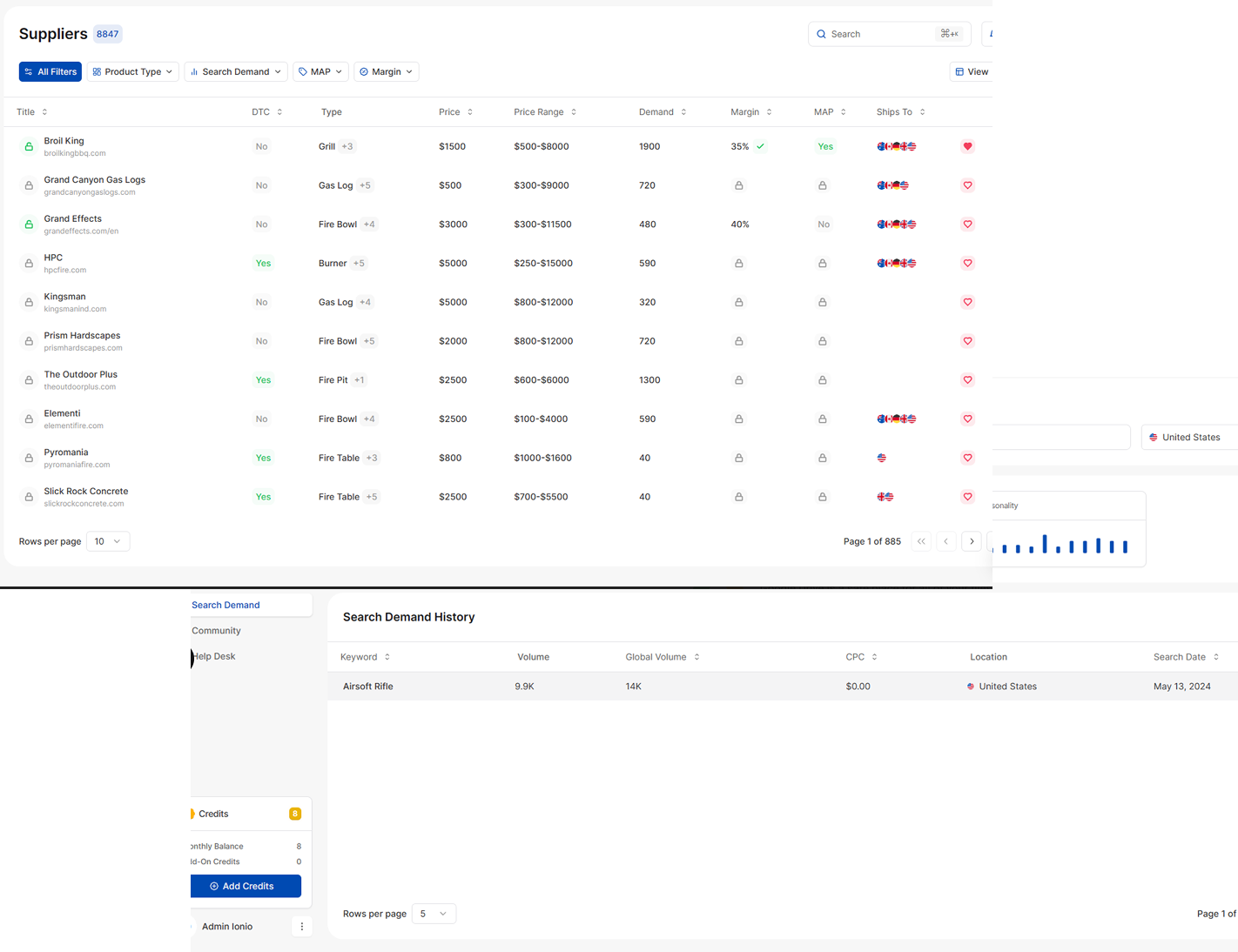Favorite the Elementi supplier

pyautogui.click(x=967, y=419)
